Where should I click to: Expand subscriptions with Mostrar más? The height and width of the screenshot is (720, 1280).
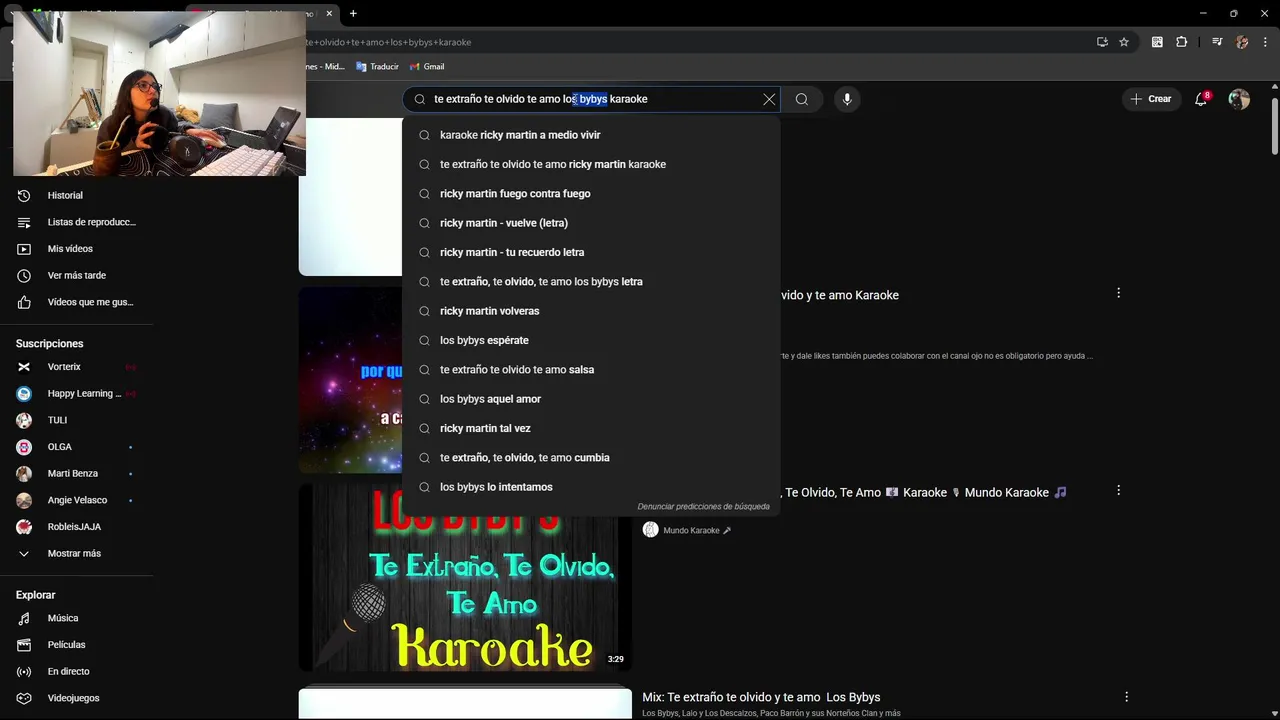pos(76,553)
